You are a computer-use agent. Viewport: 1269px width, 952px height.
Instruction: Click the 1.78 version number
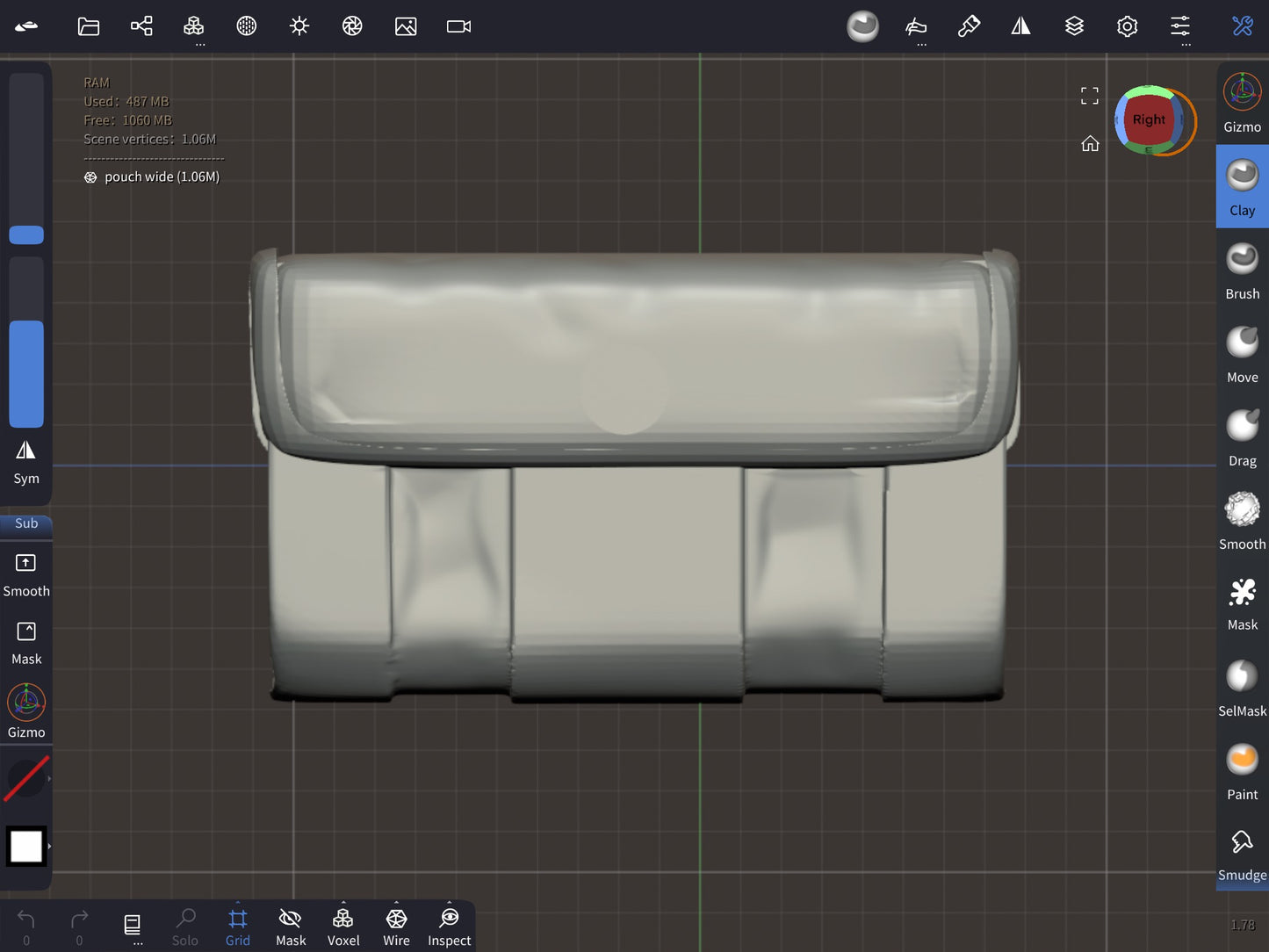[x=1243, y=925]
